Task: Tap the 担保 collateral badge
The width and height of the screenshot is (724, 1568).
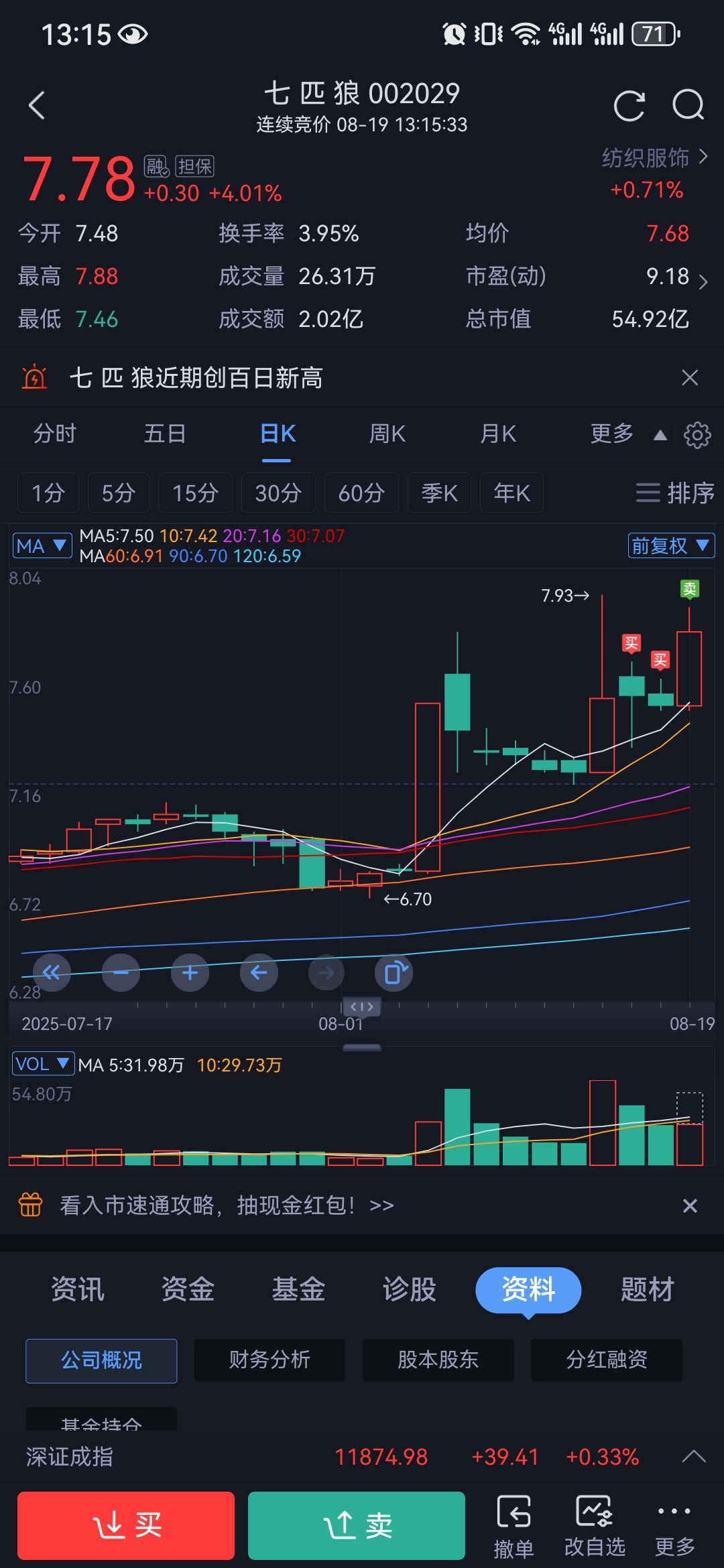Action: pyautogui.click(x=194, y=166)
